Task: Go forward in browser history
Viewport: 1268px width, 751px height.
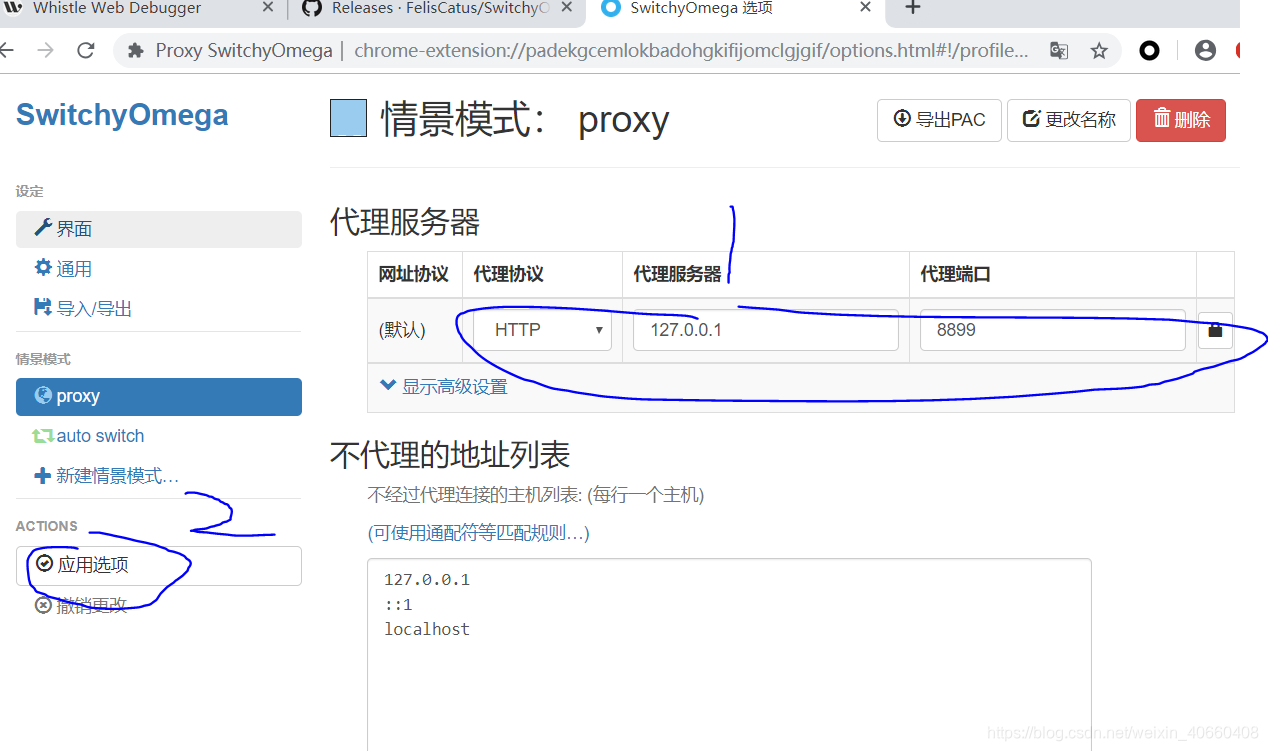Action: click(x=45, y=50)
